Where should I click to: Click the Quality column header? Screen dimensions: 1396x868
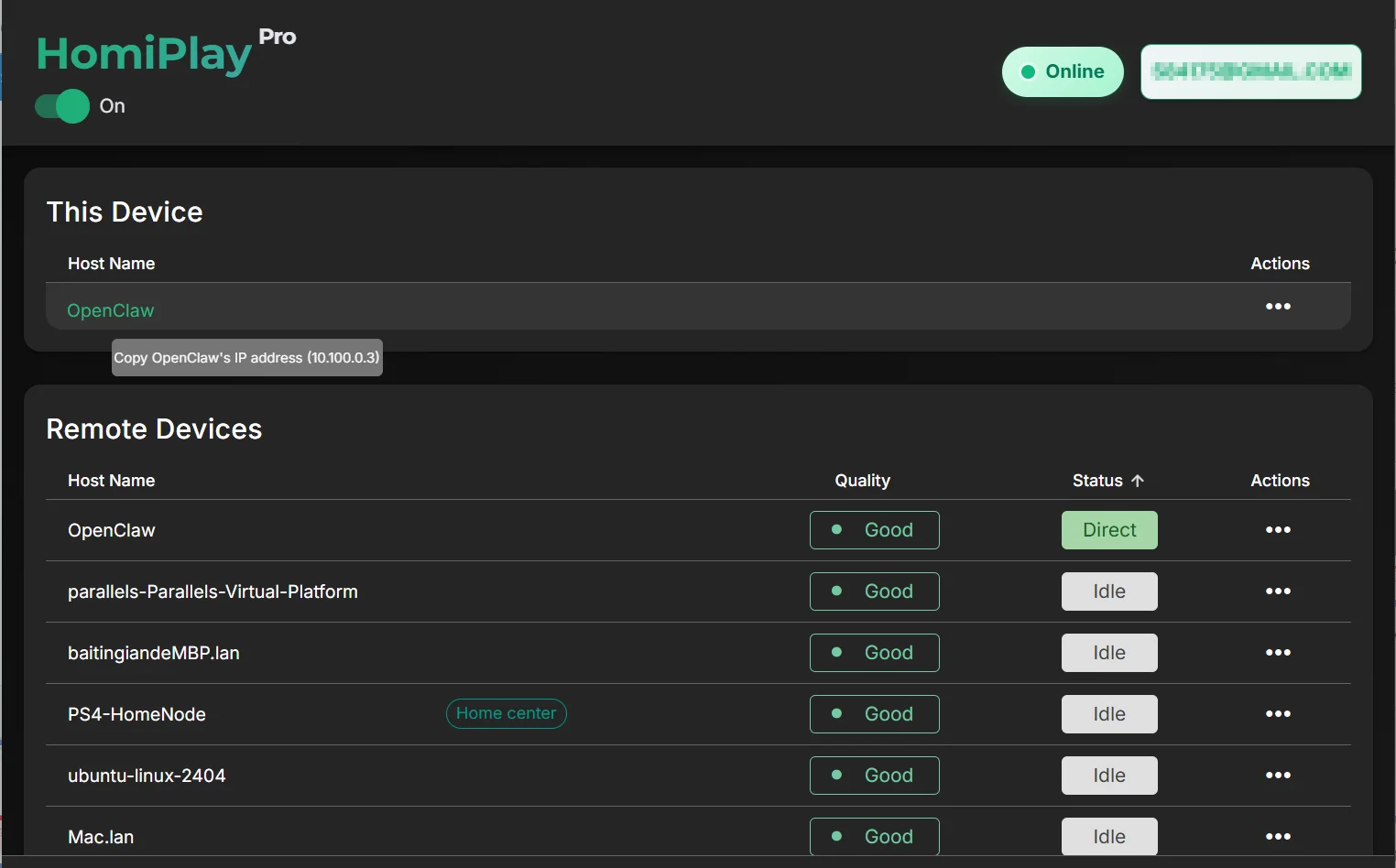coord(862,481)
